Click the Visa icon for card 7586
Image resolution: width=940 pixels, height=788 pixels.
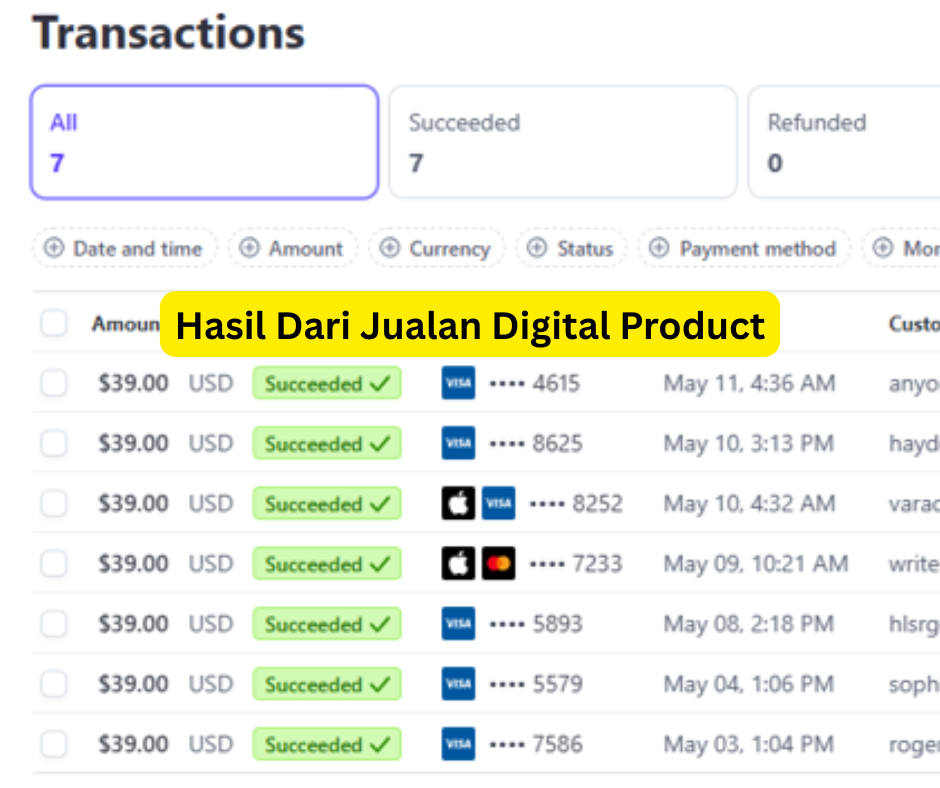point(458,744)
